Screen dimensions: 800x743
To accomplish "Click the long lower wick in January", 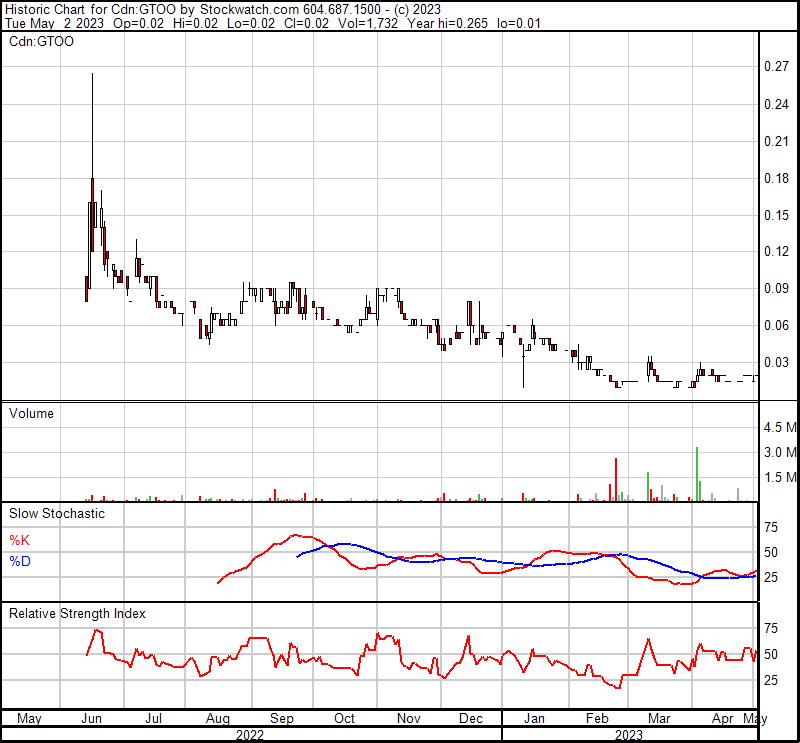I will pos(523,370).
